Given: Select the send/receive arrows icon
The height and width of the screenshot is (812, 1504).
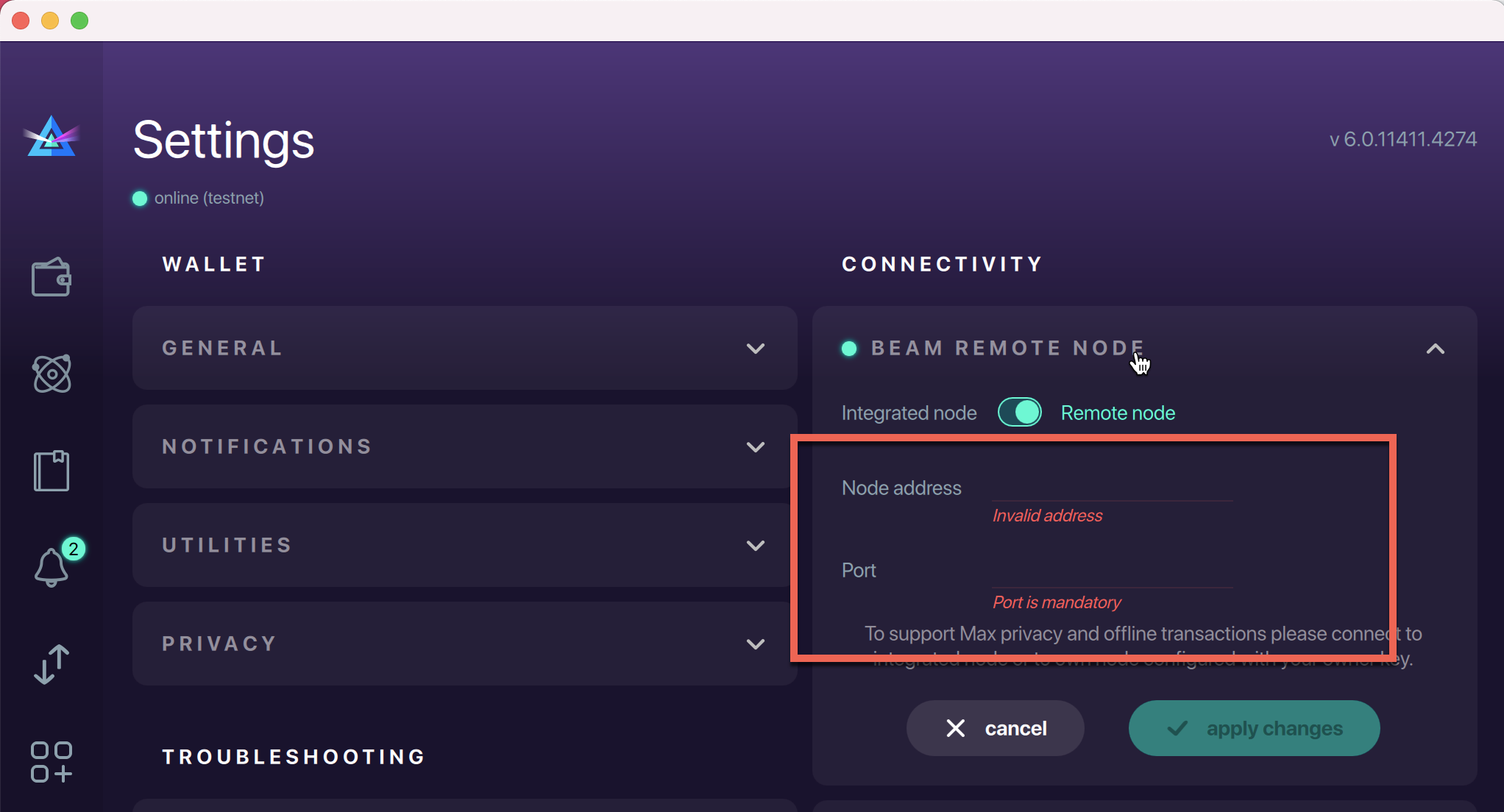Looking at the screenshot, I should click(51, 664).
